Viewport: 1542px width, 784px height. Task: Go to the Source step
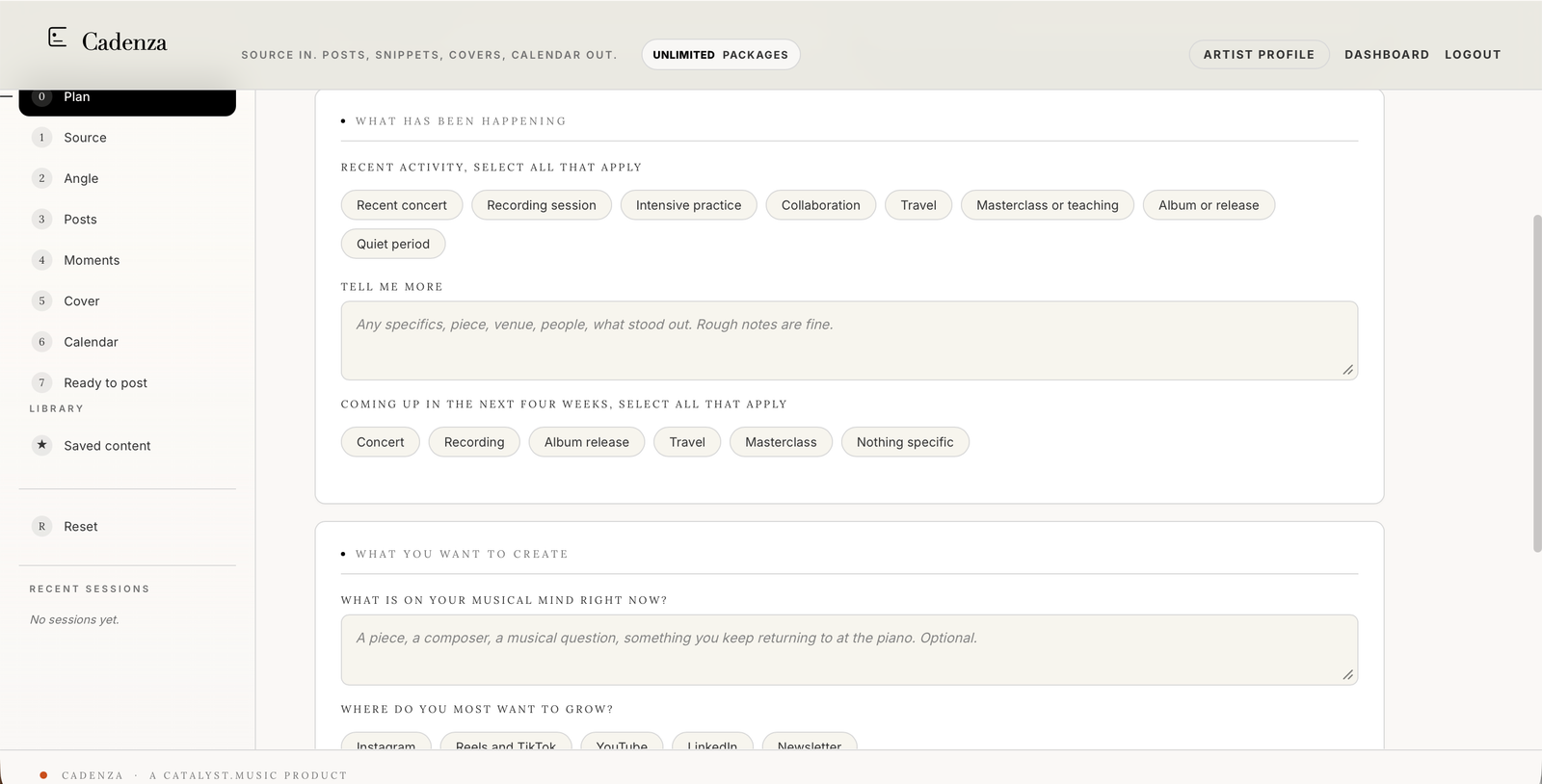tap(127, 138)
